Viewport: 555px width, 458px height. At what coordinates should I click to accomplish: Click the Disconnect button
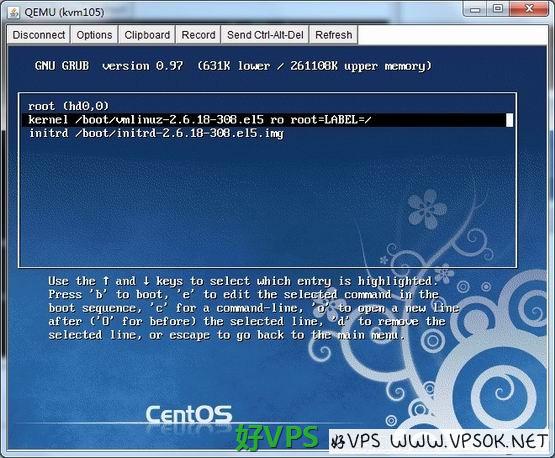[39, 35]
